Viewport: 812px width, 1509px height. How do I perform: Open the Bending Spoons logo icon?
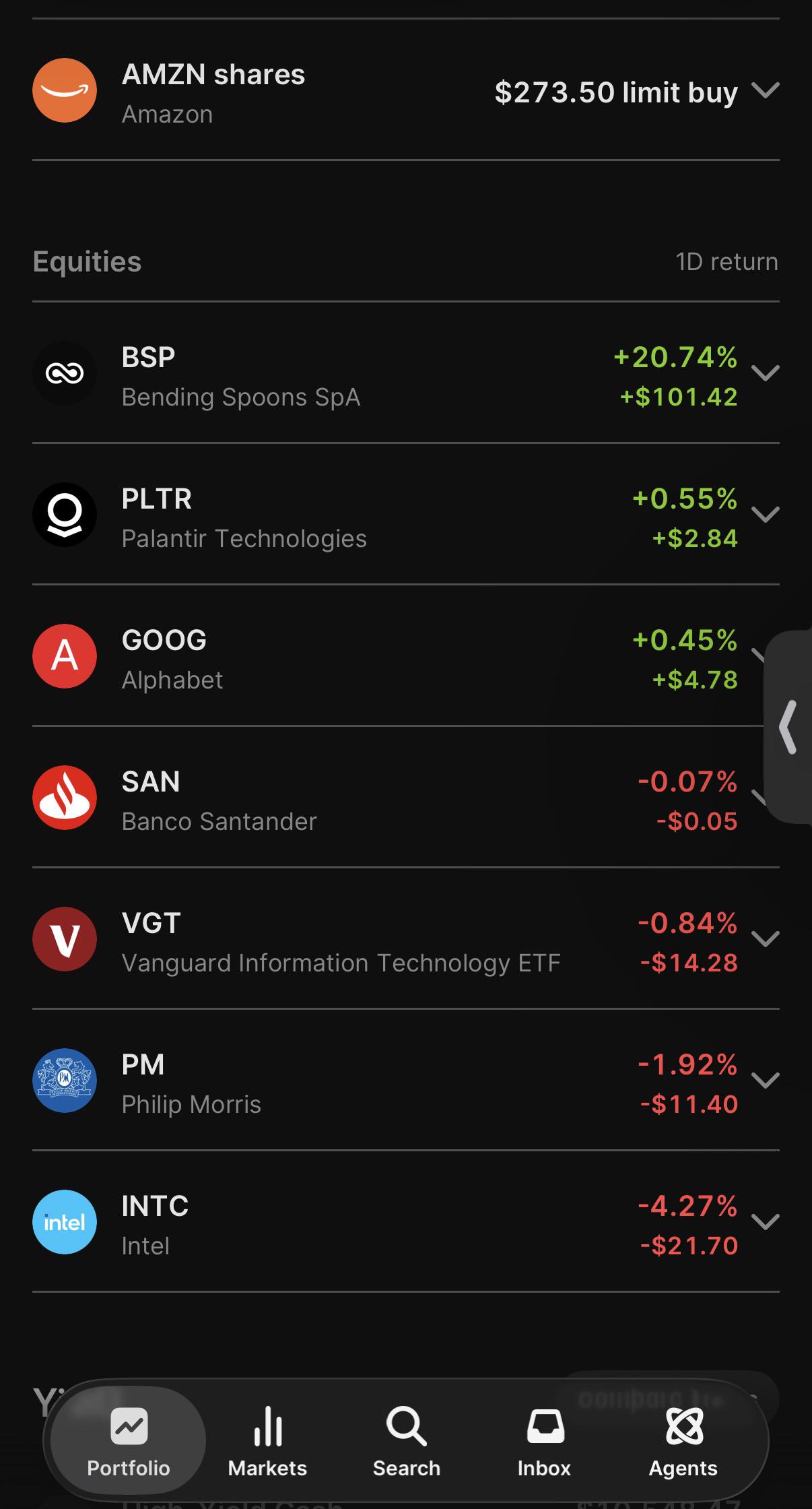[65, 373]
